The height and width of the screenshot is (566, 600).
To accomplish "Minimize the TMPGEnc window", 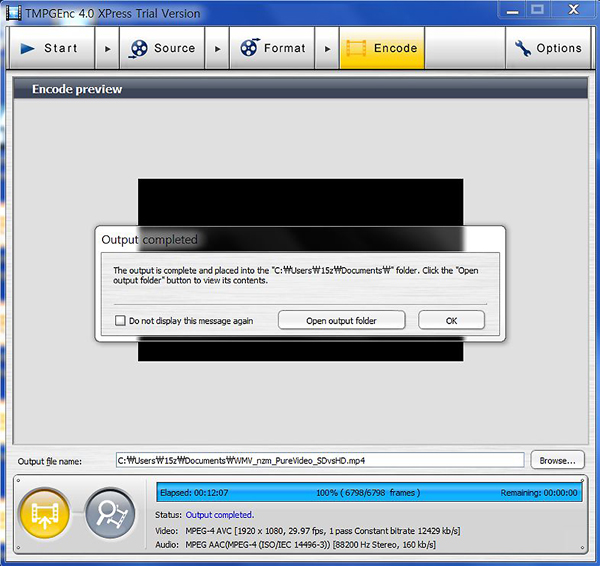I will [512, 11].
